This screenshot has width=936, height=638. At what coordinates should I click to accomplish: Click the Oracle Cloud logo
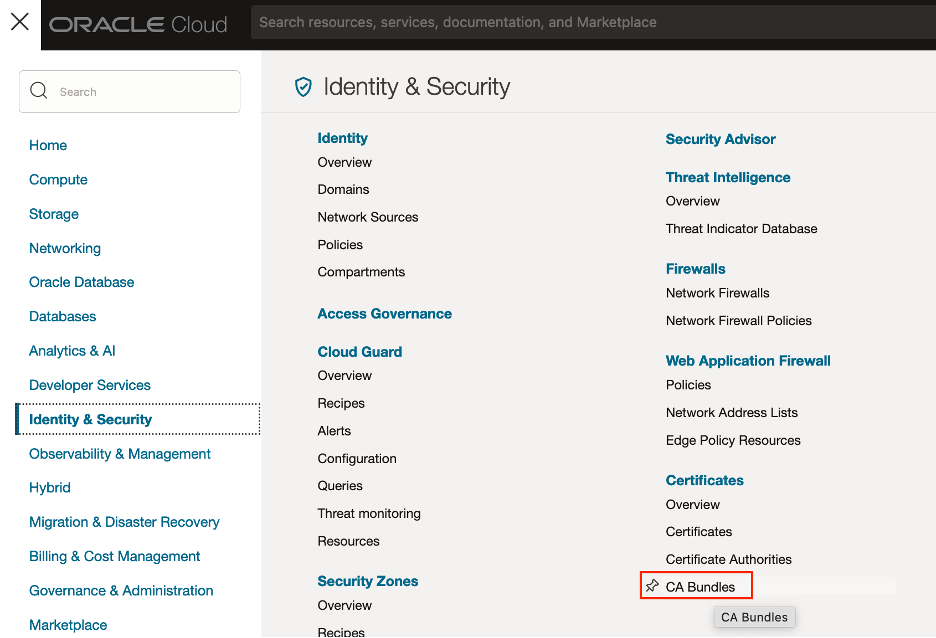(138, 24)
